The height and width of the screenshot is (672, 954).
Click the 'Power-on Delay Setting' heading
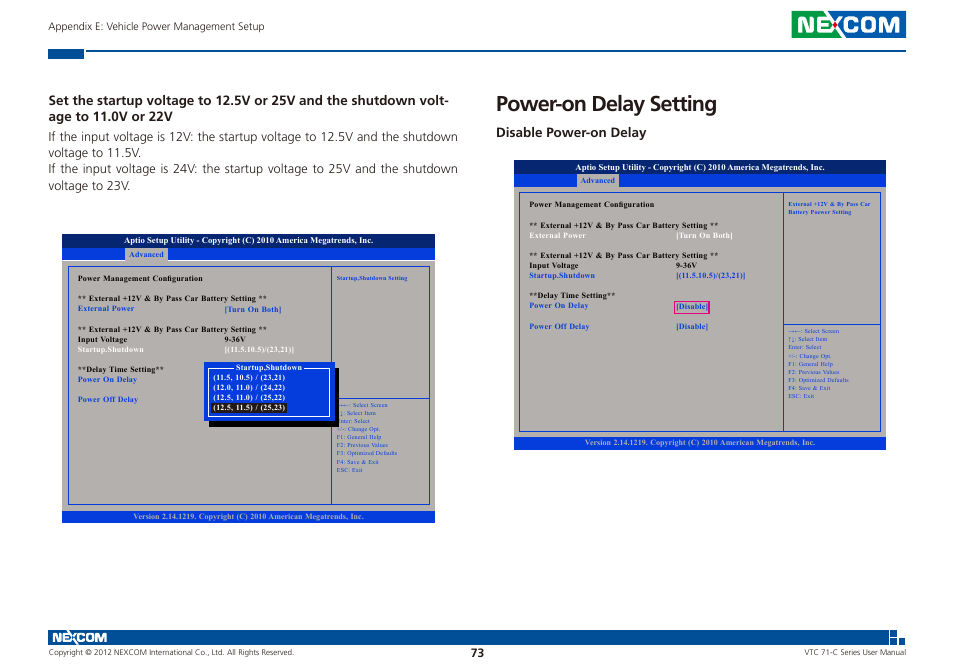[606, 104]
